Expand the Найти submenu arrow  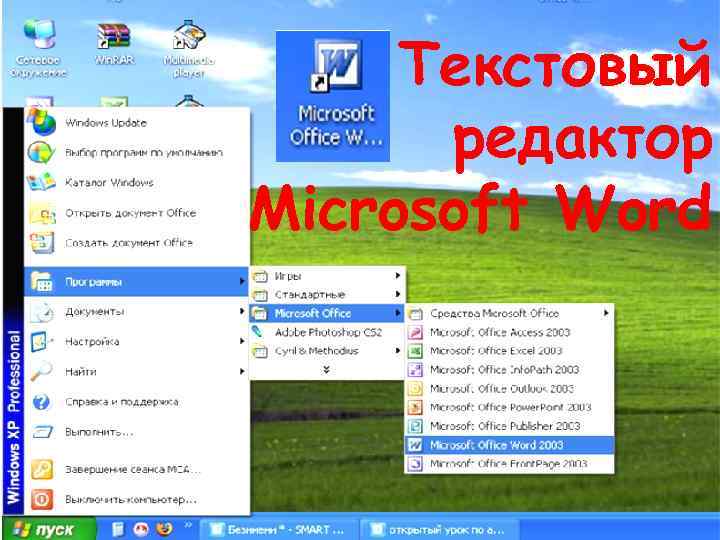pyautogui.click(x=242, y=371)
